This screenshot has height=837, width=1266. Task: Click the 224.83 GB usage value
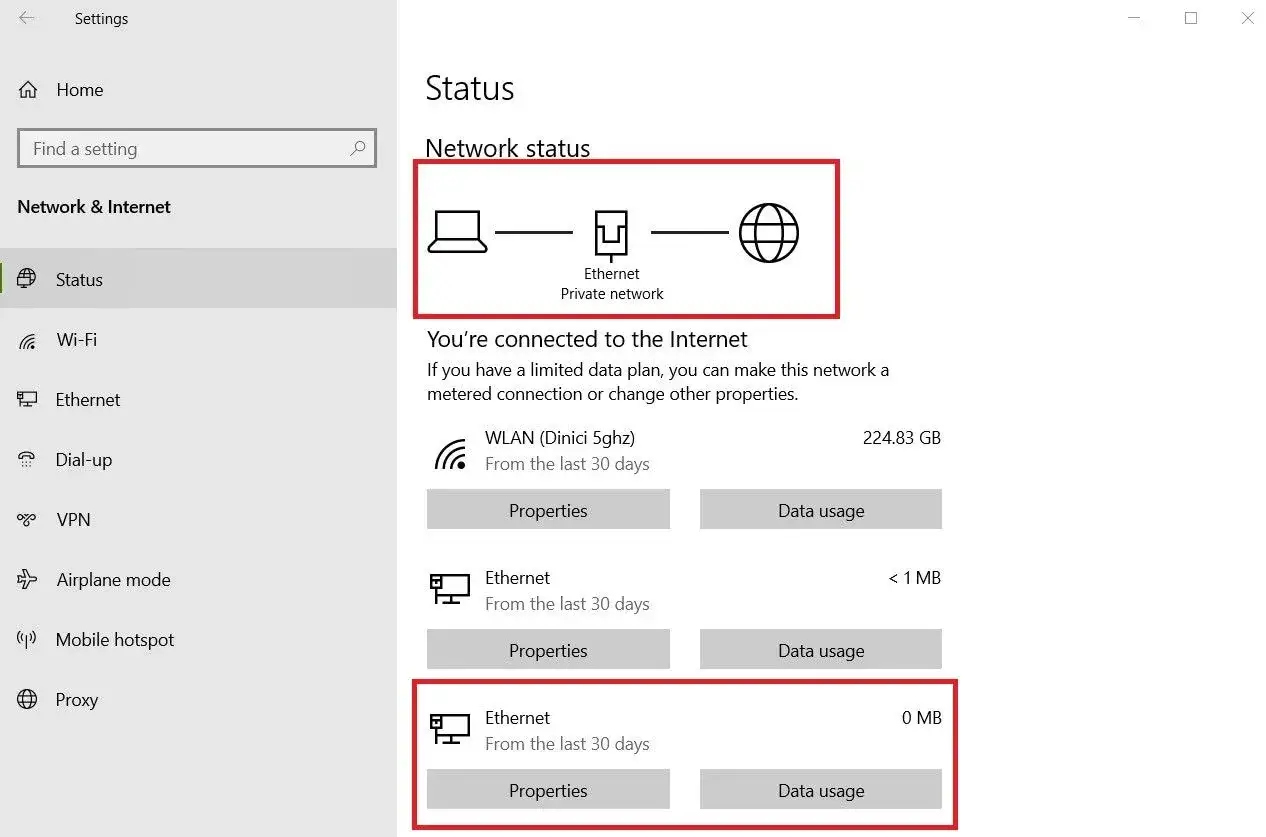(902, 437)
